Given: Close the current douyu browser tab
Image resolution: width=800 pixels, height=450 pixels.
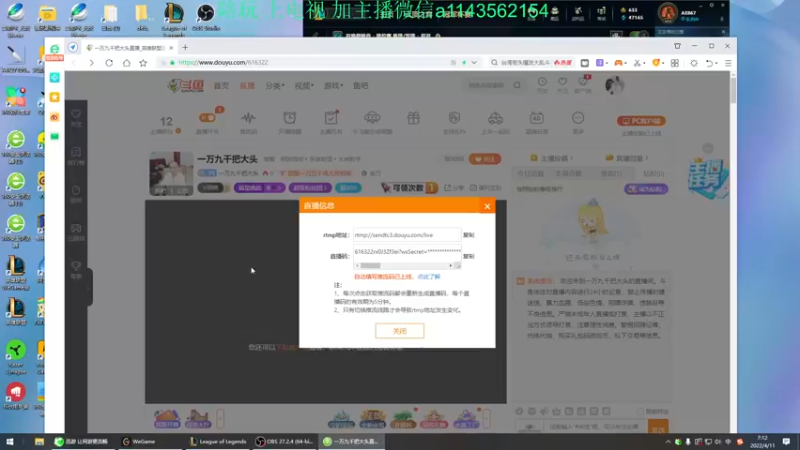Looking at the screenshot, I should pyautogui.click(x=171, y=47).
